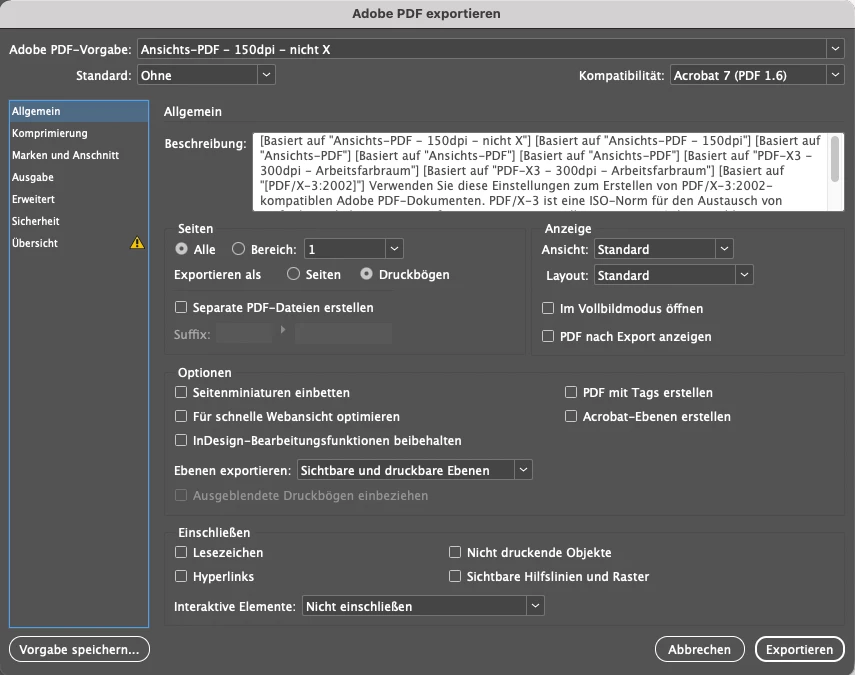This screenshot has height=675, width=855.
Task: Enable Separate PDF-Dateien erstellen checkbox
Action: click(180, 307)
